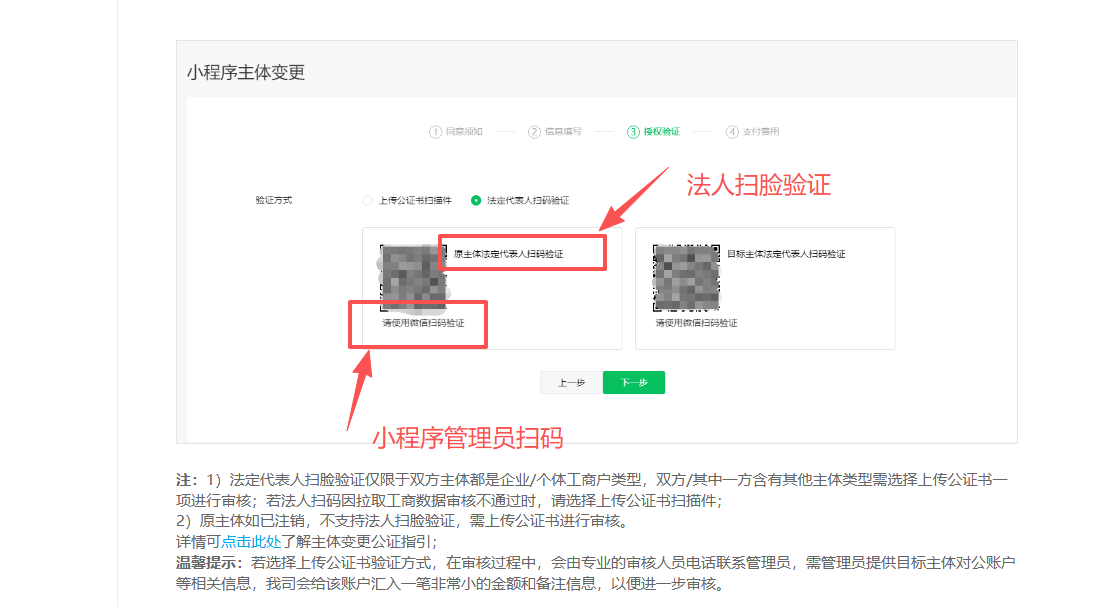Click the 目标主体法定代表人 QR code
The height and width of the screenshot is (607, 1119).
[686, 278]
